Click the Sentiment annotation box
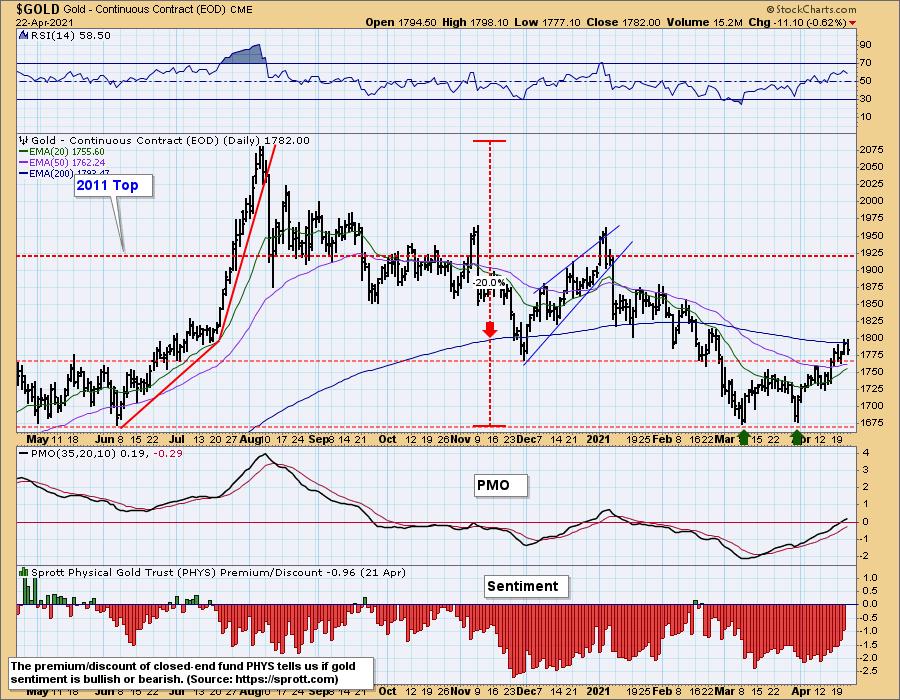 coord(526,586)
